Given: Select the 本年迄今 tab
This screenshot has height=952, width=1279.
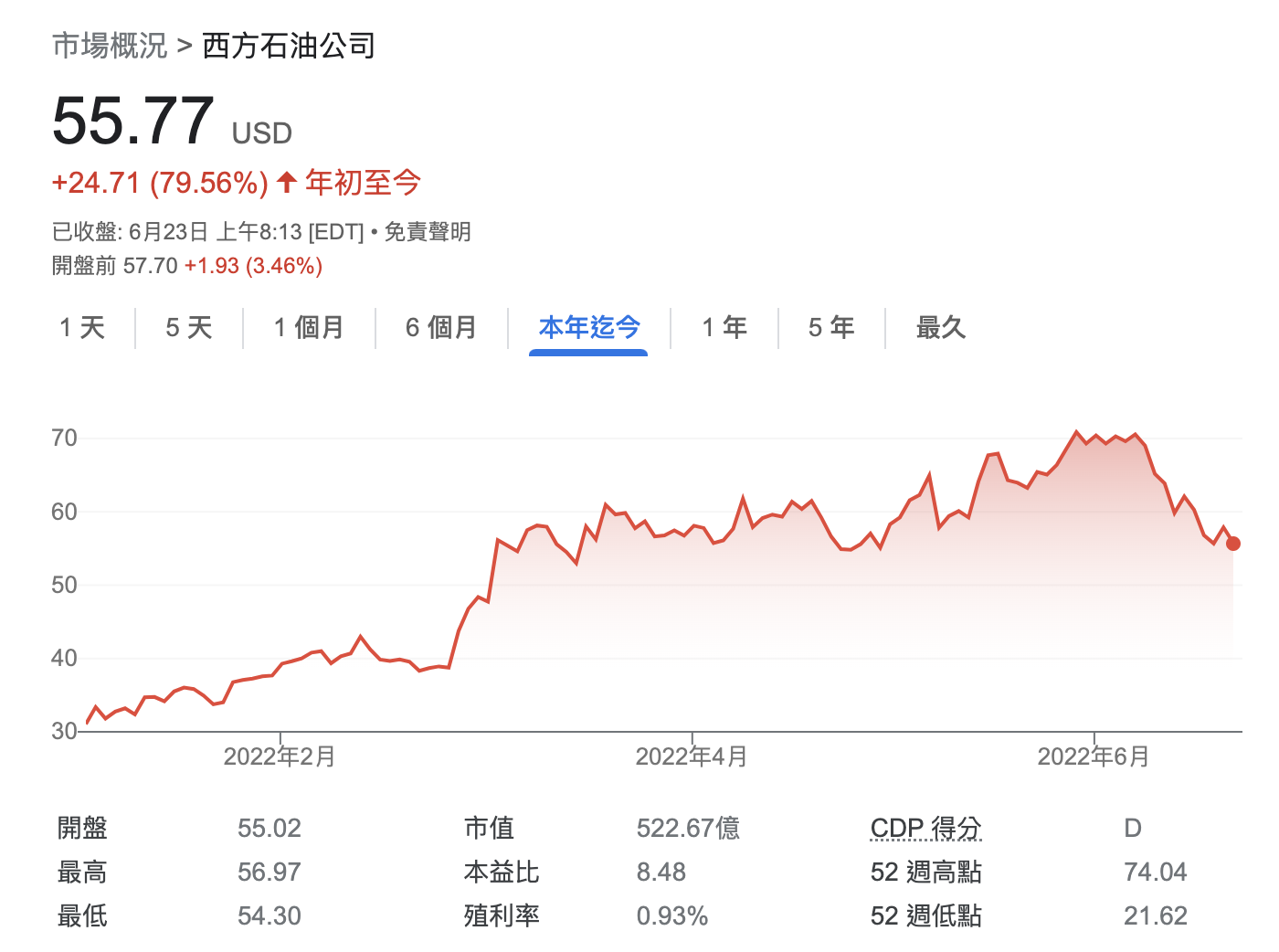Looking at the screenshot, I should pyautogui.click(x=589, y=327).
